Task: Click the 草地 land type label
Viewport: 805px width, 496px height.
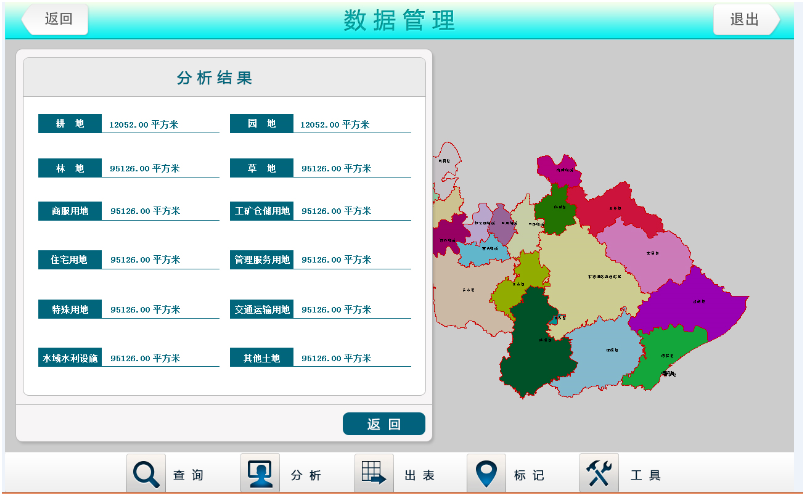Action: 261,168
